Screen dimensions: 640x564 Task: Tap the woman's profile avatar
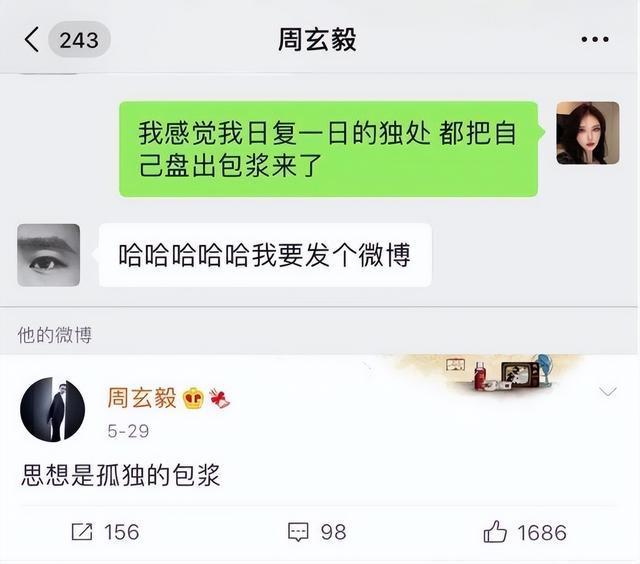point(588,133)
